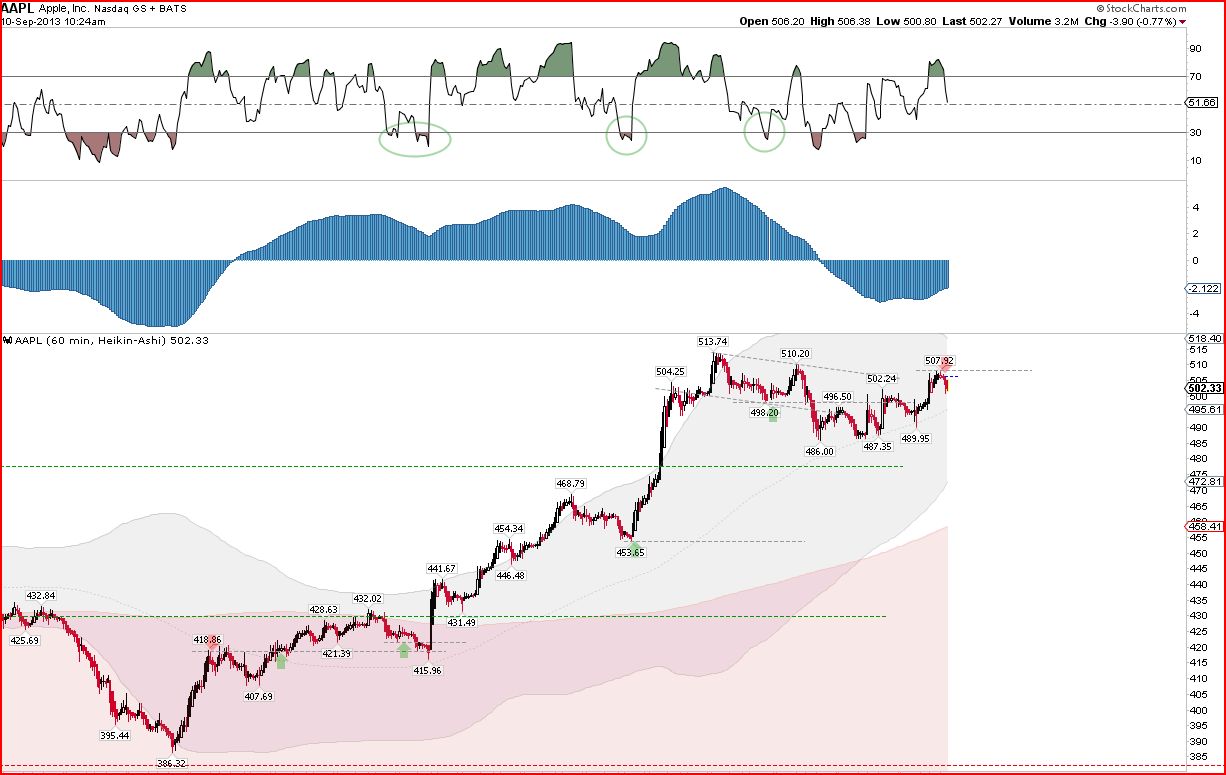Click the green up-arrow signal above 415.96

coord(403,650)
